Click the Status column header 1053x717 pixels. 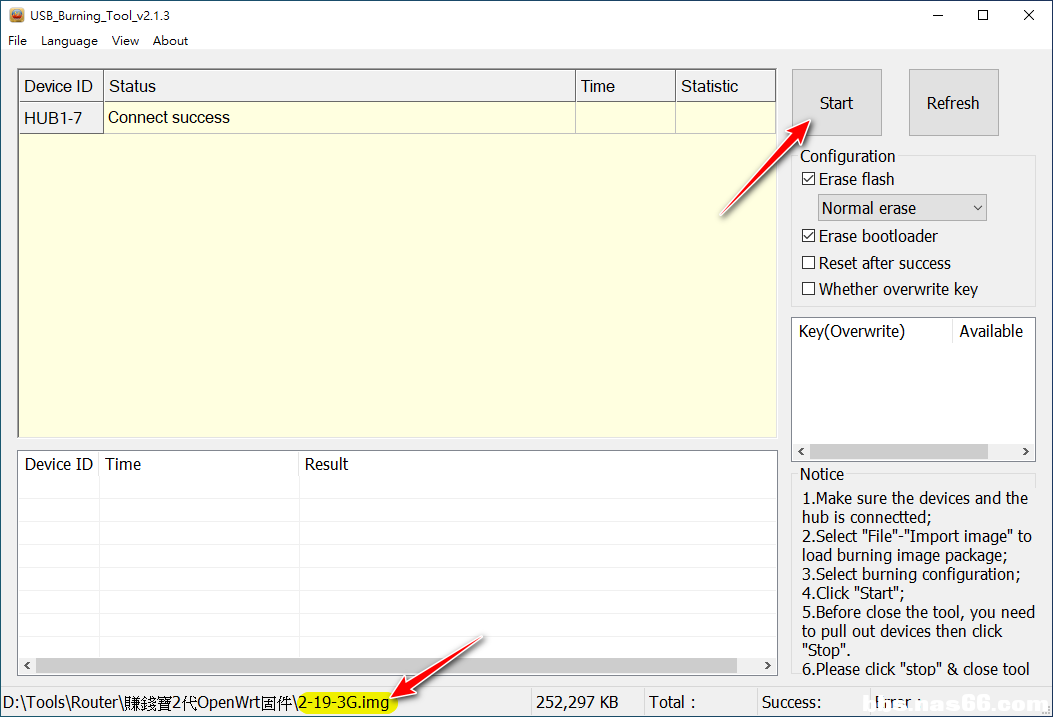tap(340, 87)
